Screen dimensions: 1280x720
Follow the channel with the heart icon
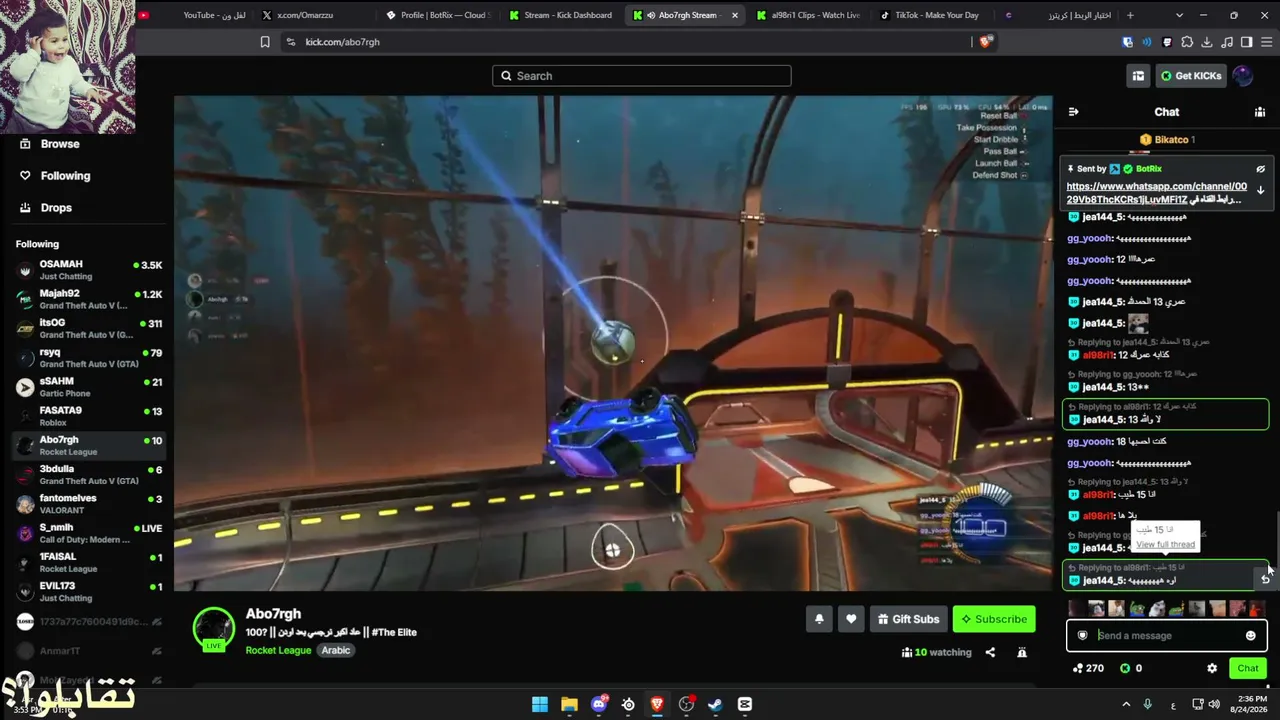pos(851,619)
